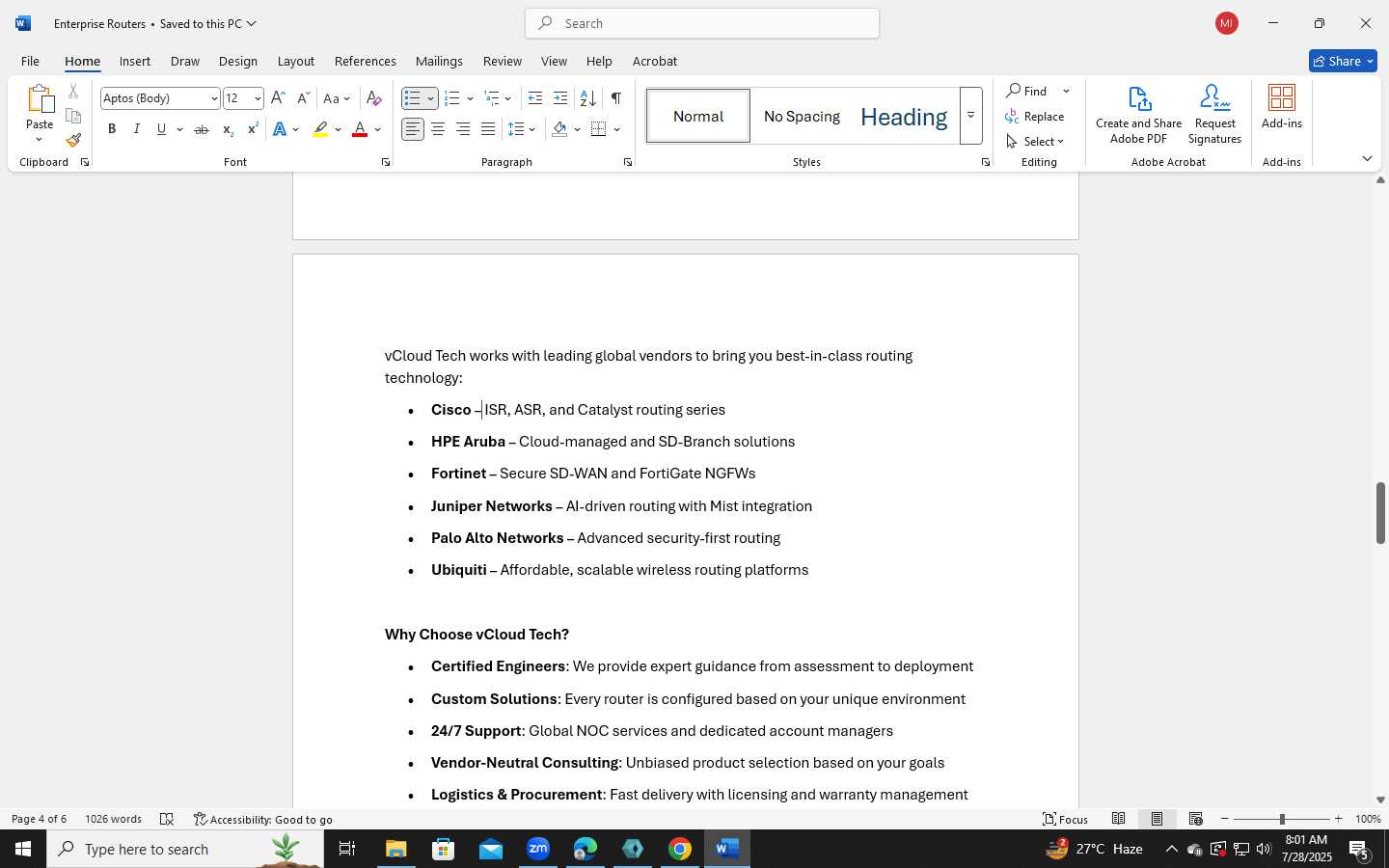Open spelling and grammar check status icon
The height and width of the screenshot is (868, 1389).
pos(167,819)
